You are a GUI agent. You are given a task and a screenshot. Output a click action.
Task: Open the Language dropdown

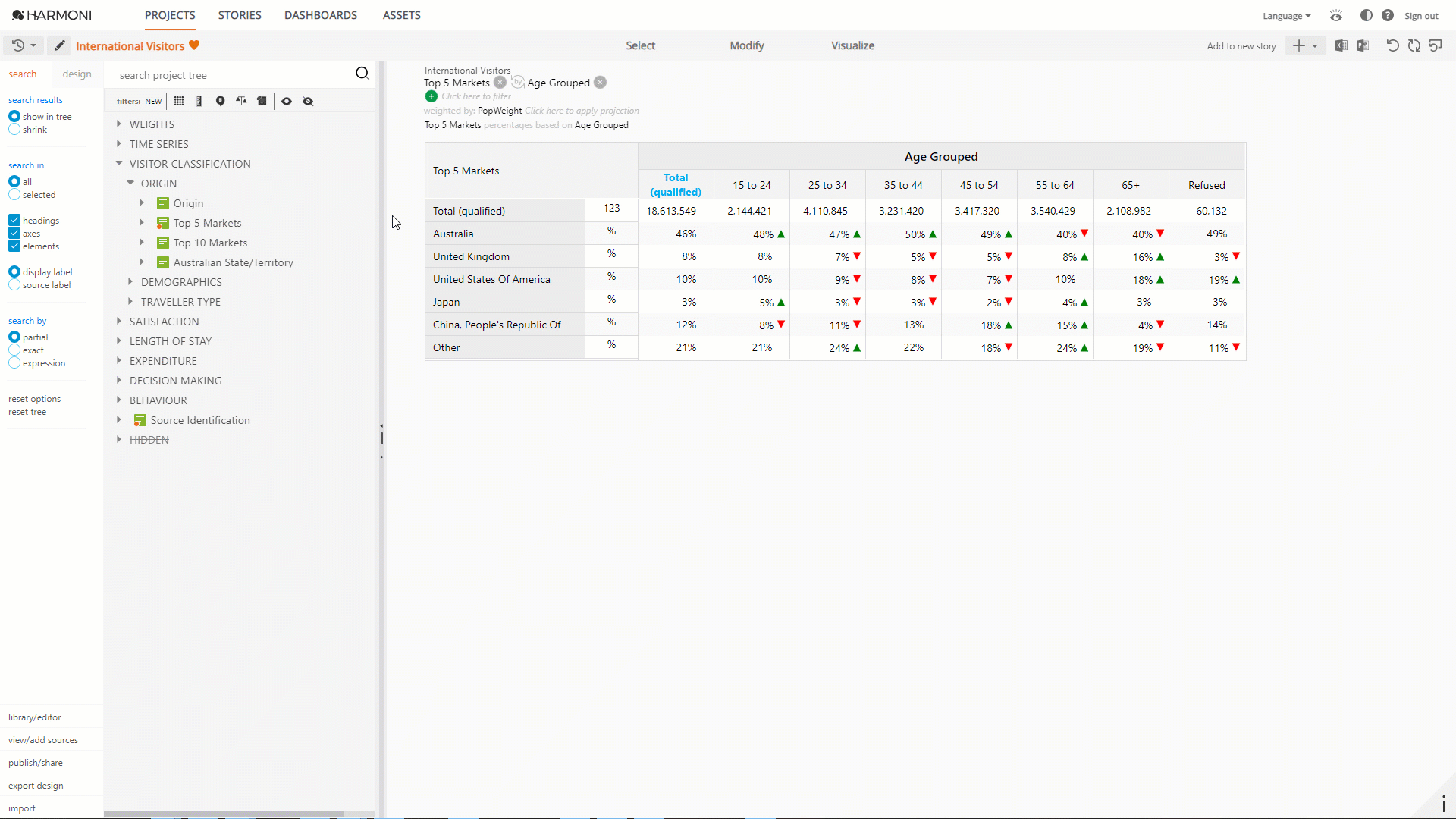[1286, 16]
